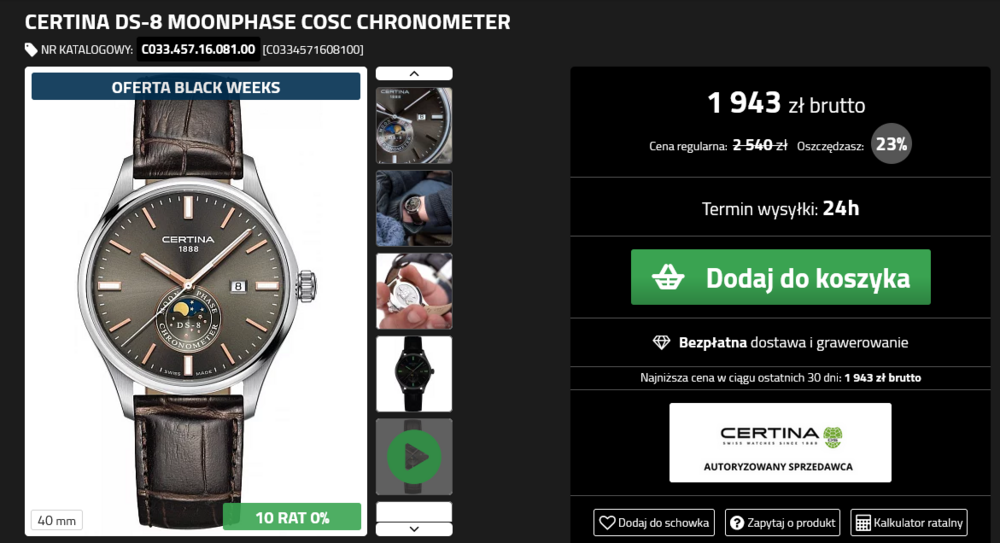Open the Kalkulator ratalny button

coord(909,522)
